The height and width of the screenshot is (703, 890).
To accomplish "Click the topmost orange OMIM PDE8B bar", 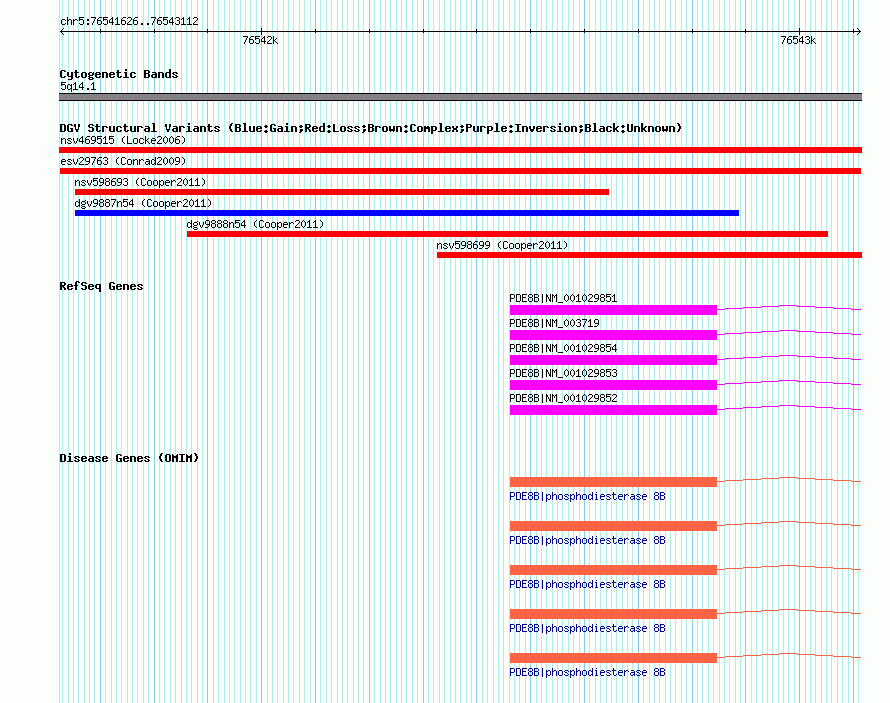I will click(x=614, y=482).
